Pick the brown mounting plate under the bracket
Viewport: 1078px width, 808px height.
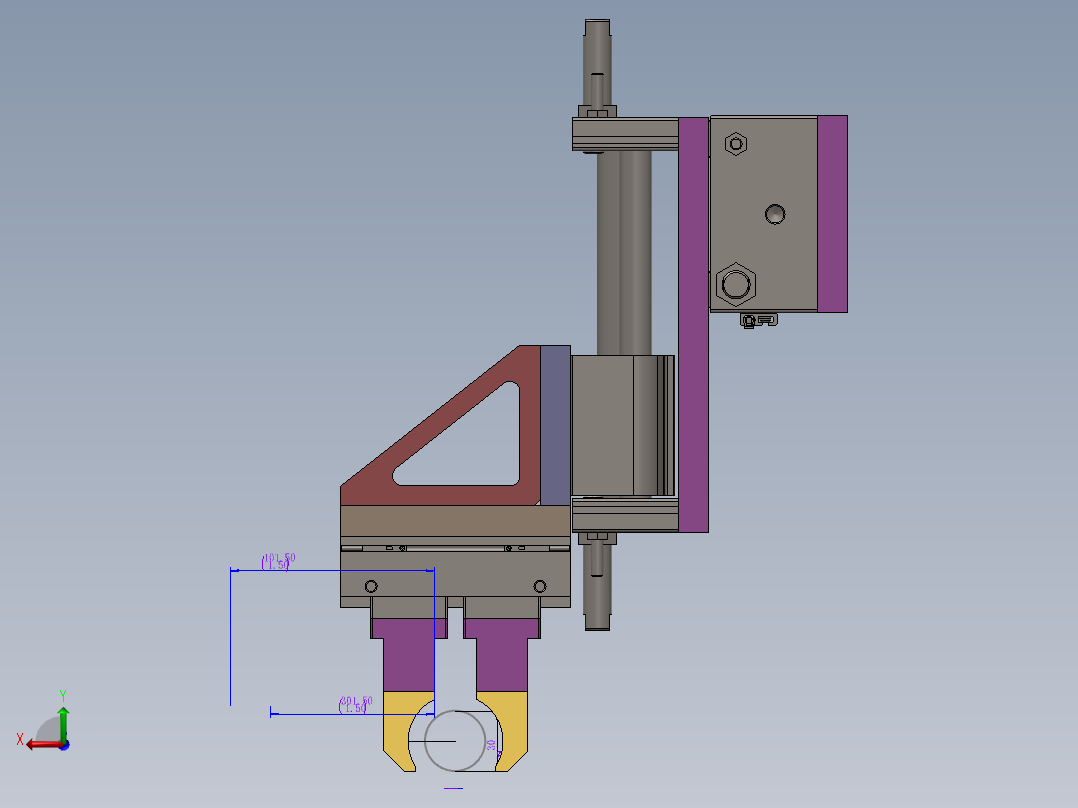pos(455,521)
